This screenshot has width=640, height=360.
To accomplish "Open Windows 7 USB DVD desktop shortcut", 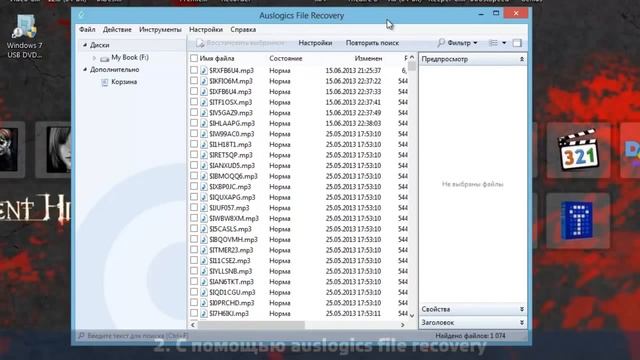I will pos(24,37).
